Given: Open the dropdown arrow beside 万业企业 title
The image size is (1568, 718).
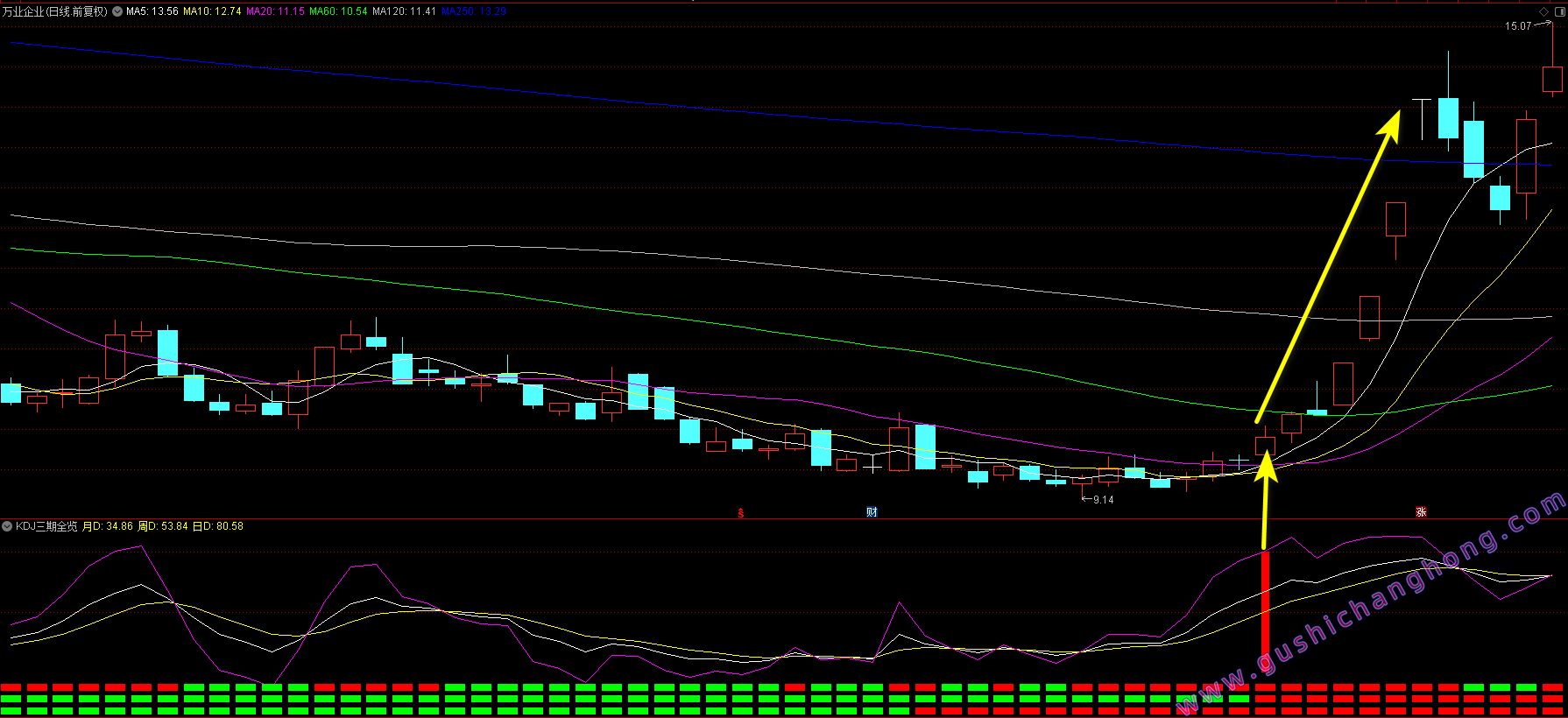Looking at the screenshot, I should tap(117, 11).
